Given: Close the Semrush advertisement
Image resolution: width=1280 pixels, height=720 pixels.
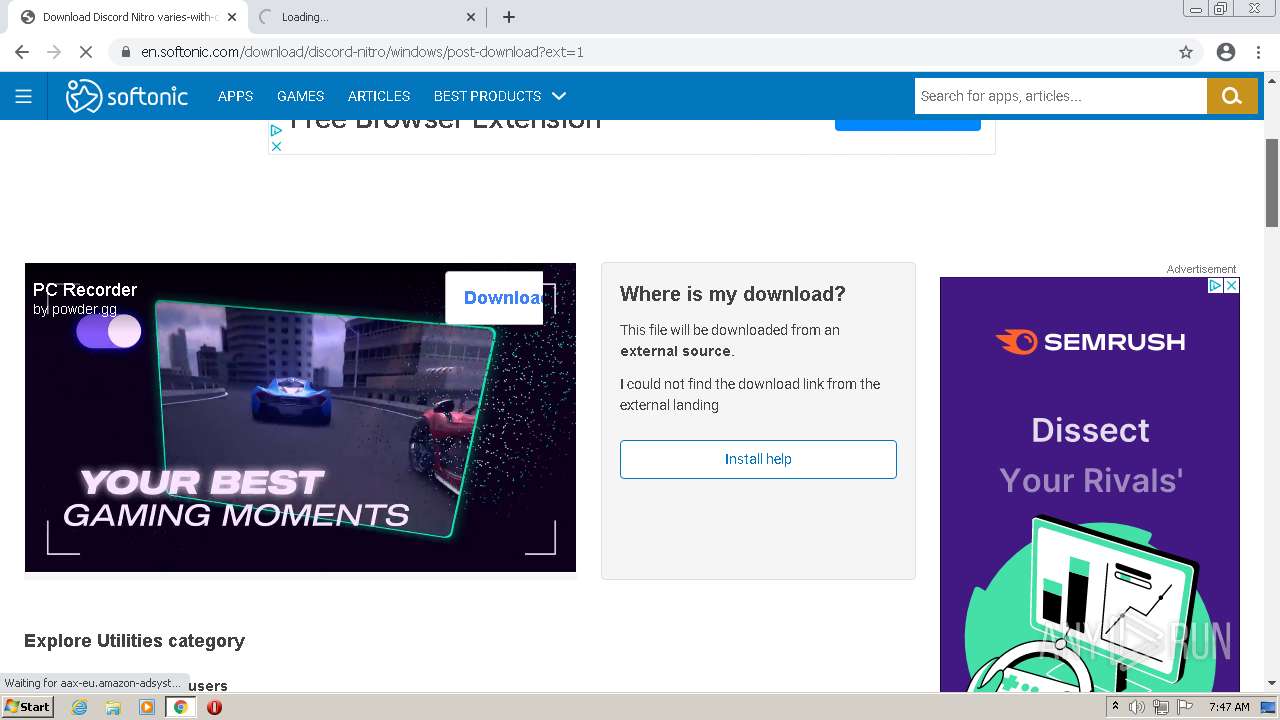Looking at the screenshot, I should click(x=1232, y=285).
